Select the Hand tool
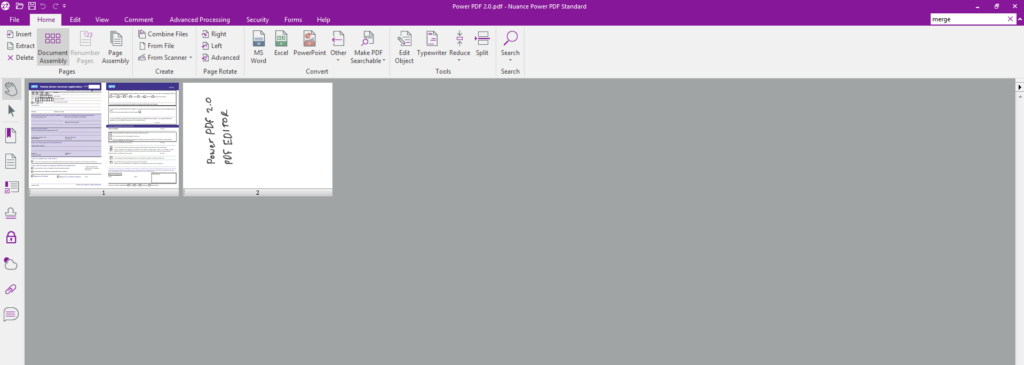The image size is (1024, 365). (x=11, y=89)
